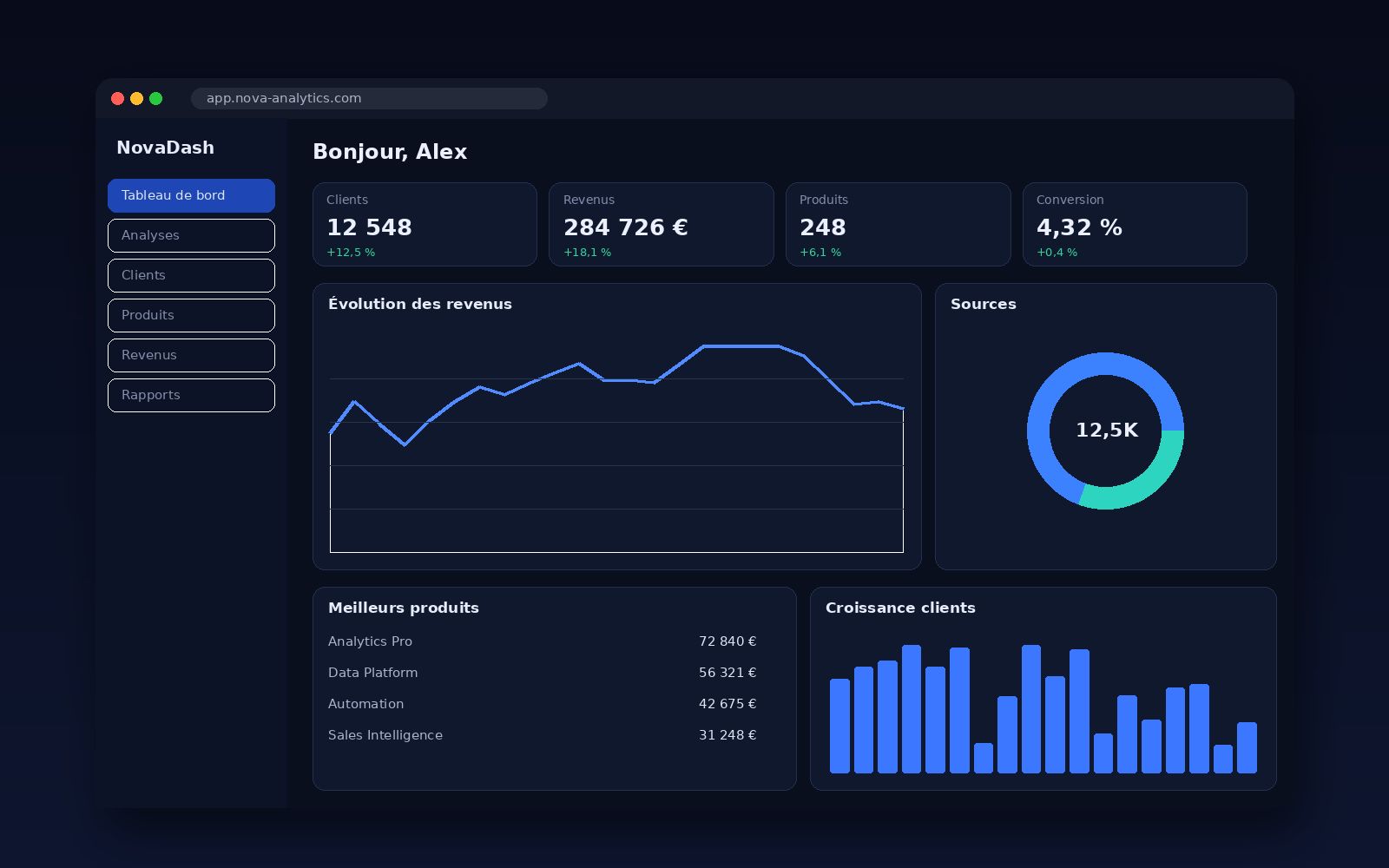Click the NovaDash logo text
The width and height of the screenshot is (1389, 868).
click(165, 148)
